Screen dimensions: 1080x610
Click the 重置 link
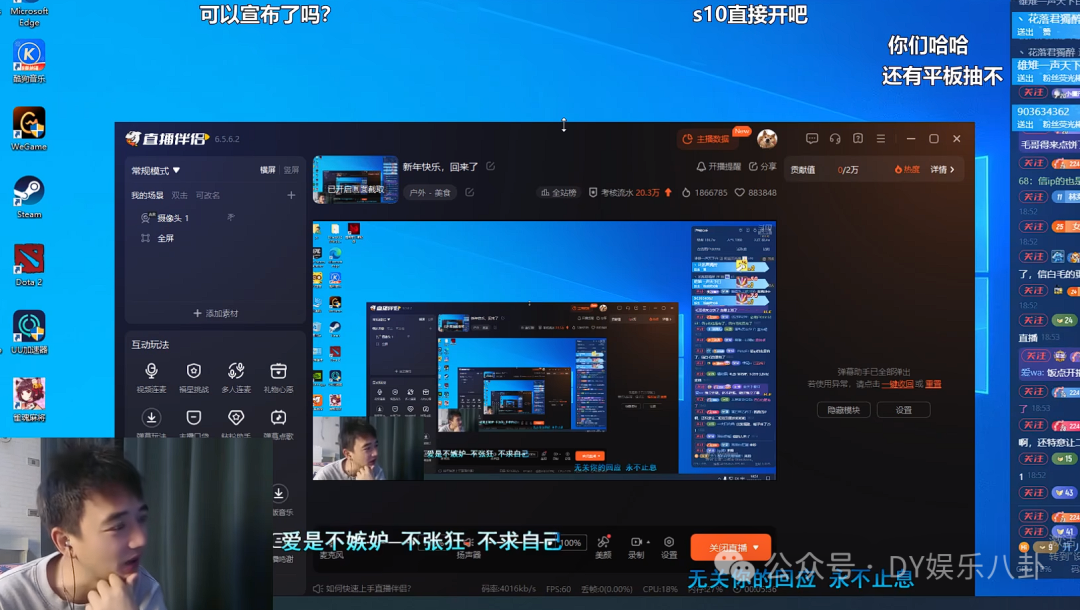(933, 384)
